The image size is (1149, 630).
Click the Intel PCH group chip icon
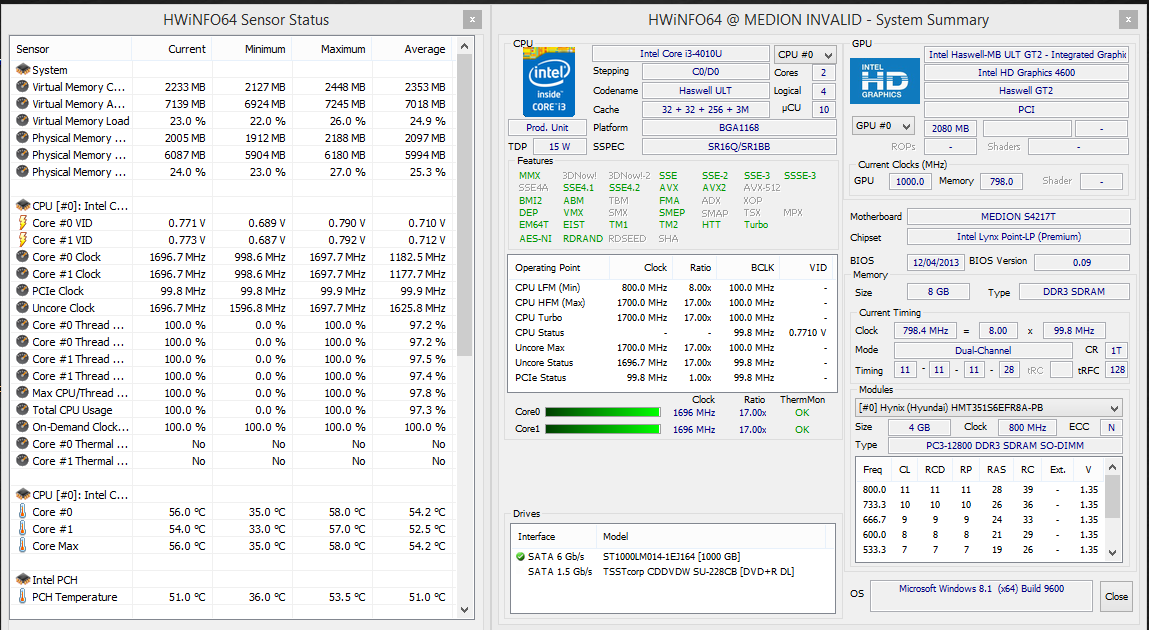click(x=23, y=579)
